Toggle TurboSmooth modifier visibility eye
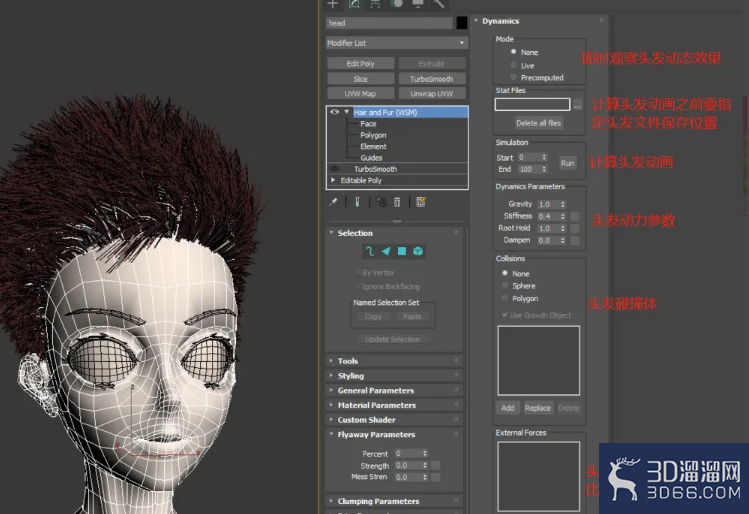 point(335,169)
